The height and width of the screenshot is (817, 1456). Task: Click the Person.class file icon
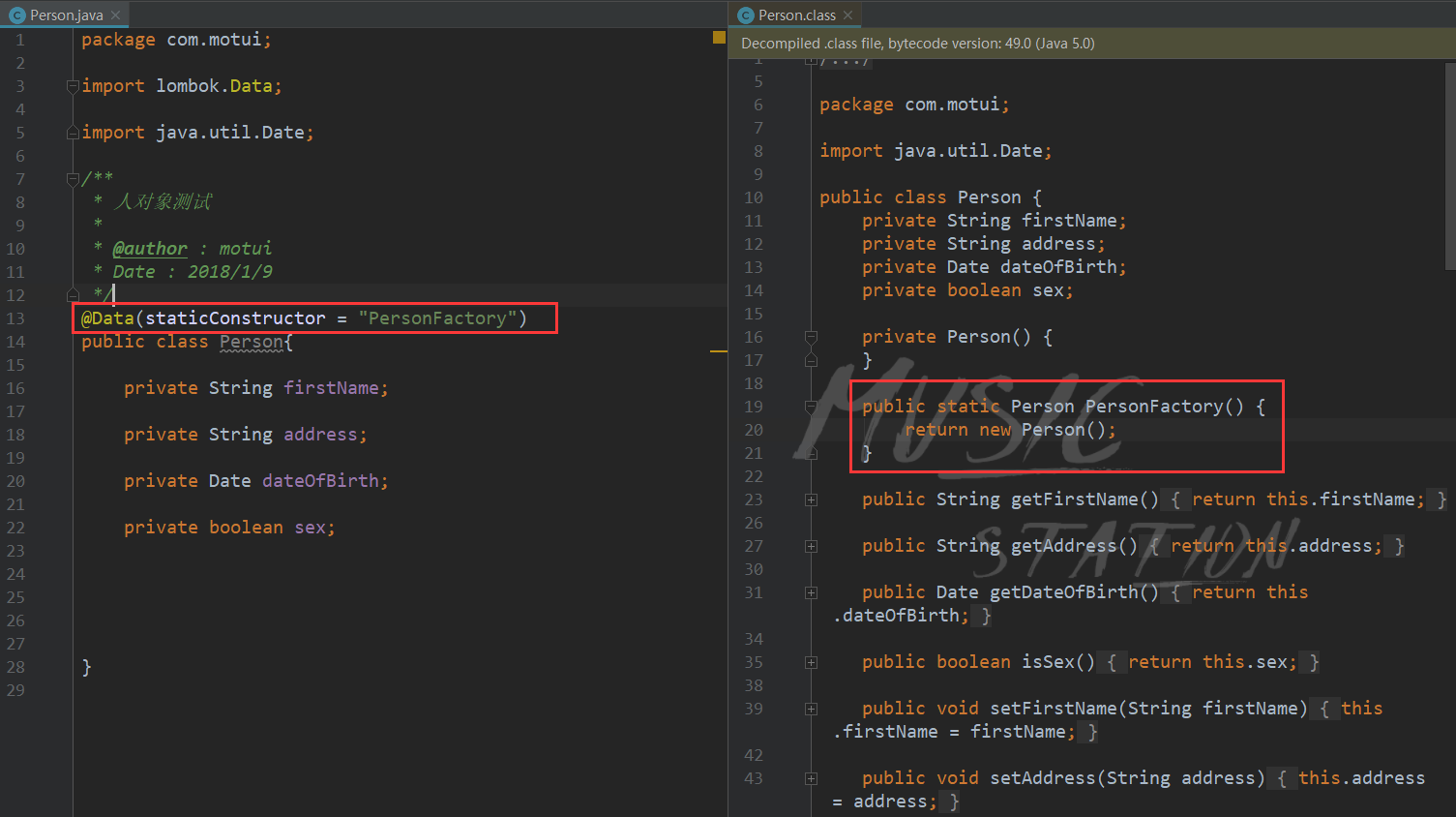[745, 15]
